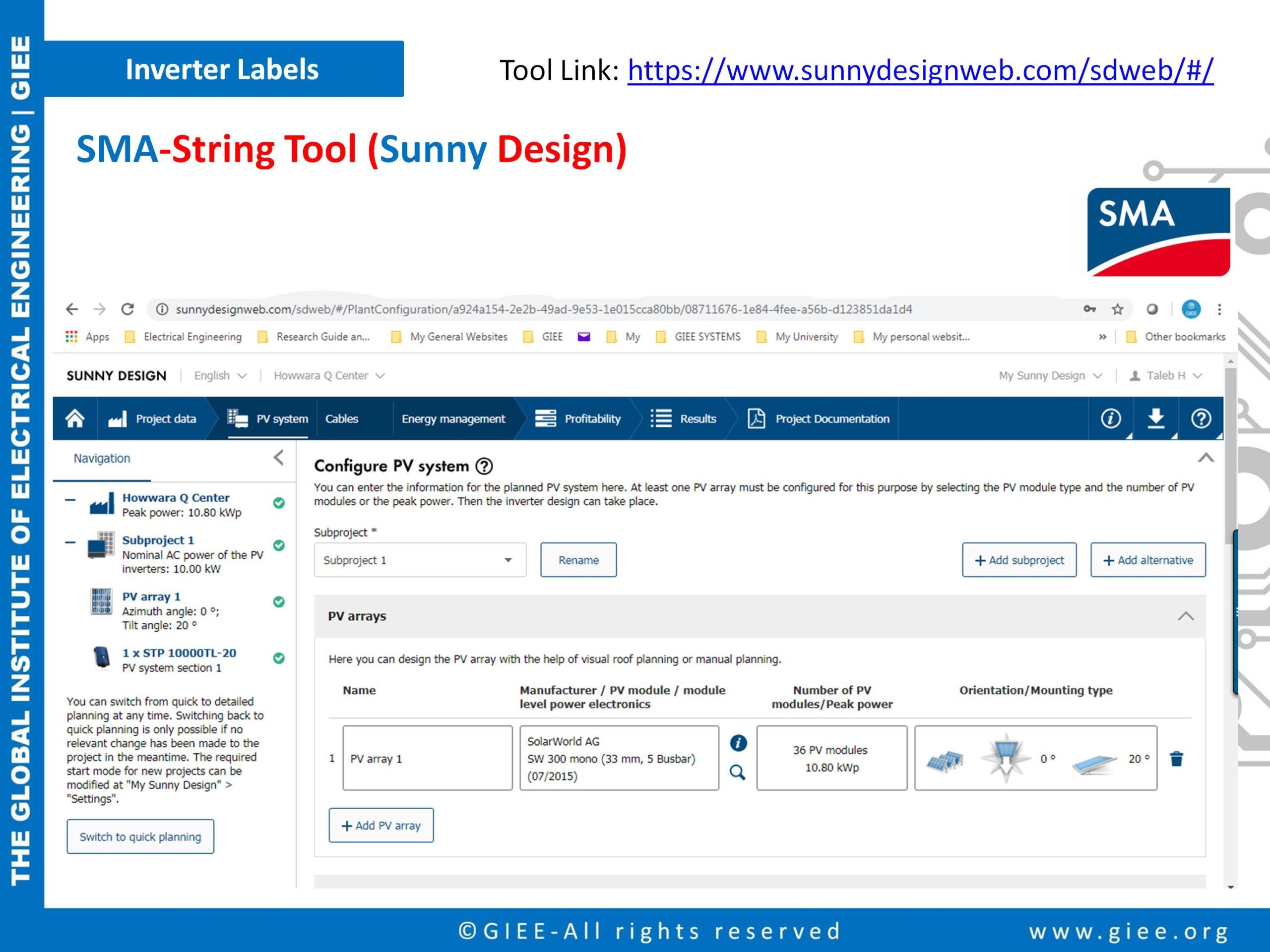Viewport: 1270px width, 952px height.
Task: Delete PV array 1 with trash icon
Action: click(1176, 759)
